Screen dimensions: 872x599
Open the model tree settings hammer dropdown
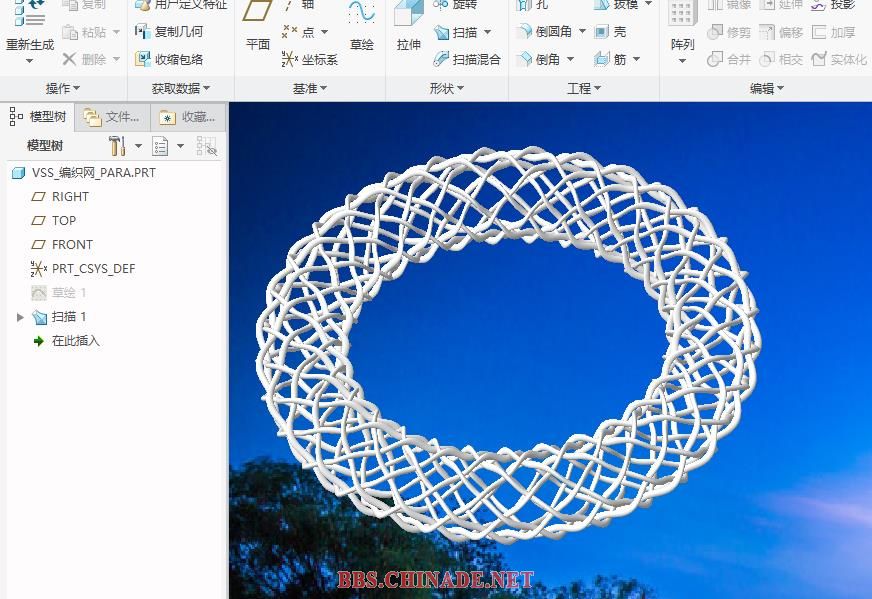(138, 146)
